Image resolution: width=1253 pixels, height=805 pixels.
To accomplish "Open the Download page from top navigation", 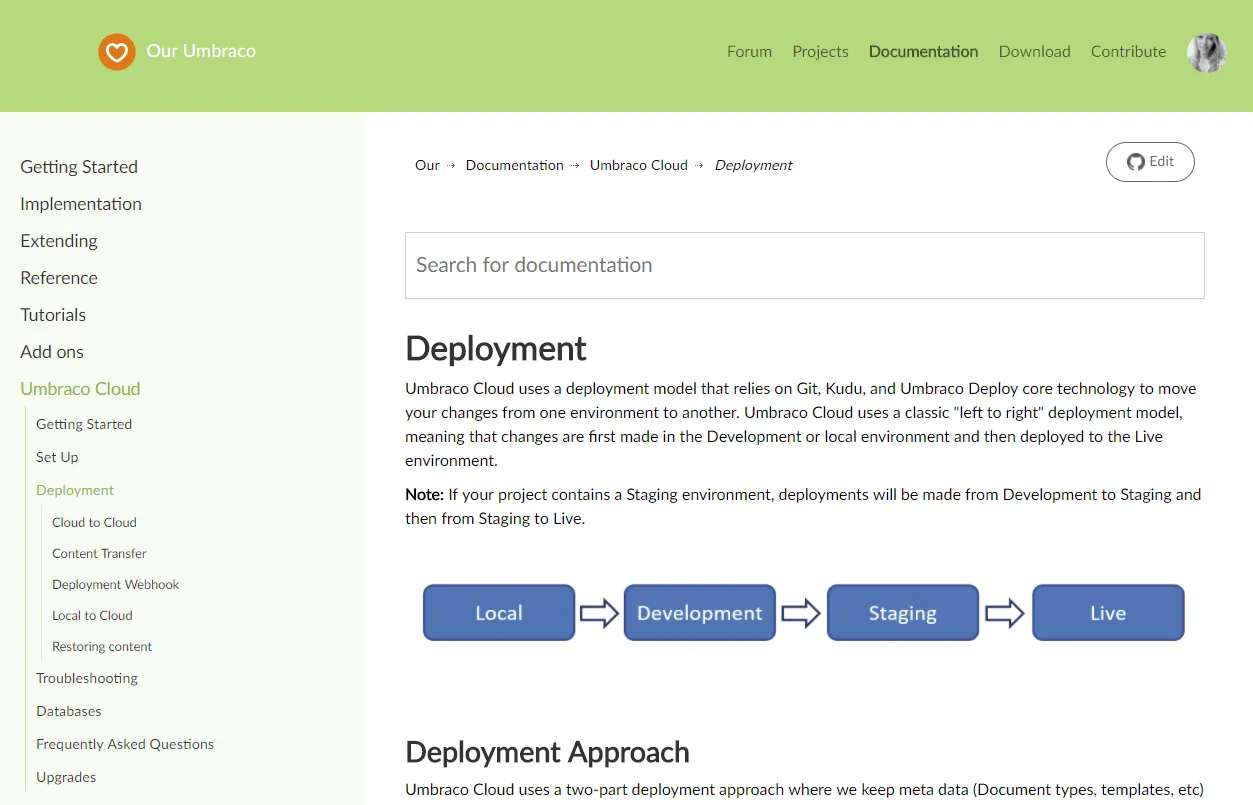I will (x=1034, y=51).
